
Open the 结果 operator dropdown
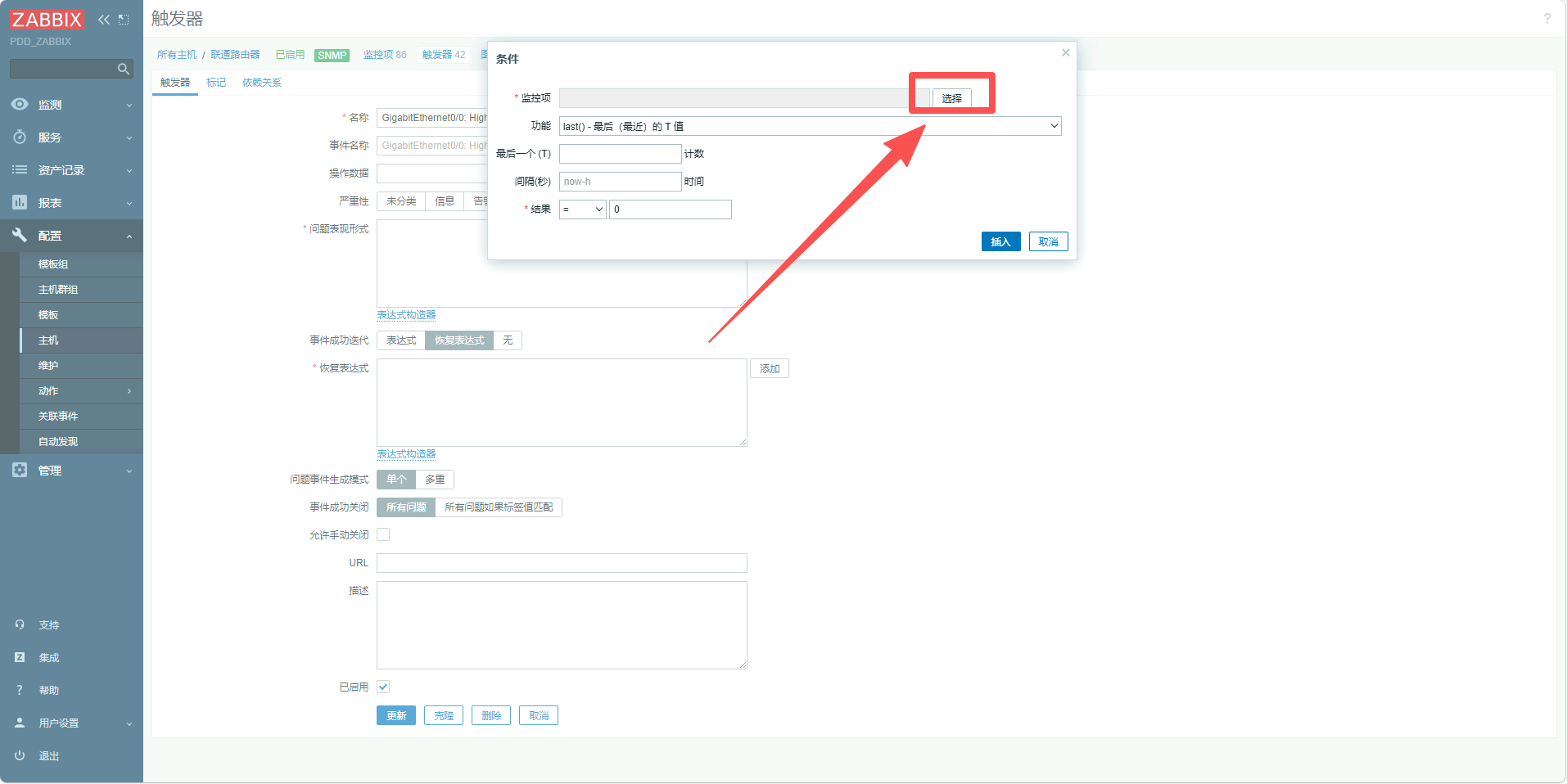[x=582, y=210]
